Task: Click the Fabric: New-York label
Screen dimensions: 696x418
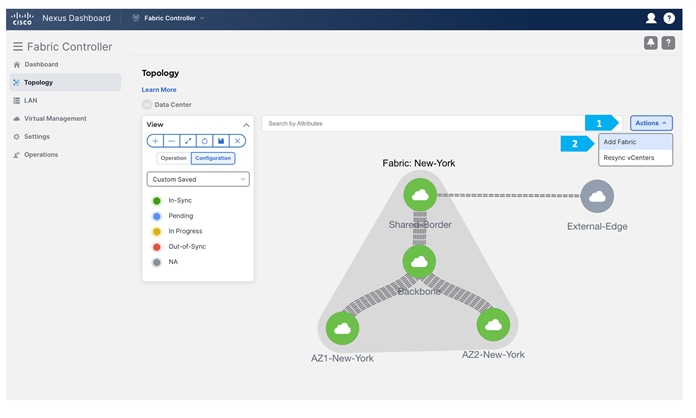Action: pos(419,163)
